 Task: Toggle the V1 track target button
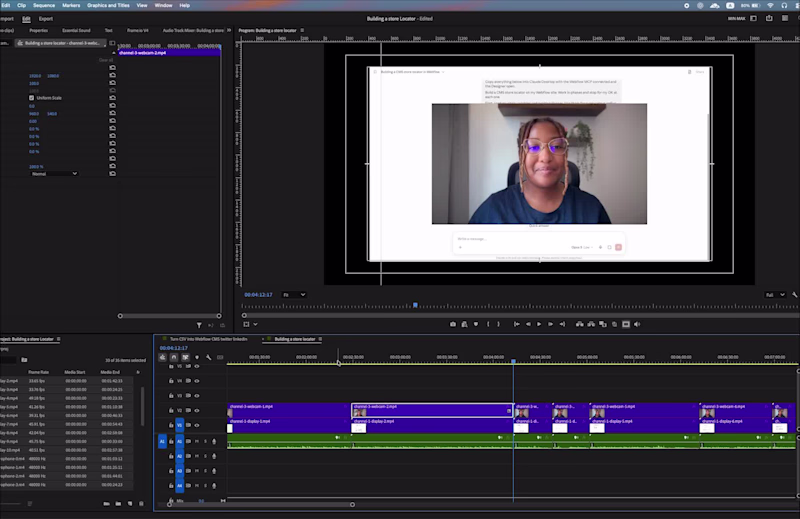[180, 425]
